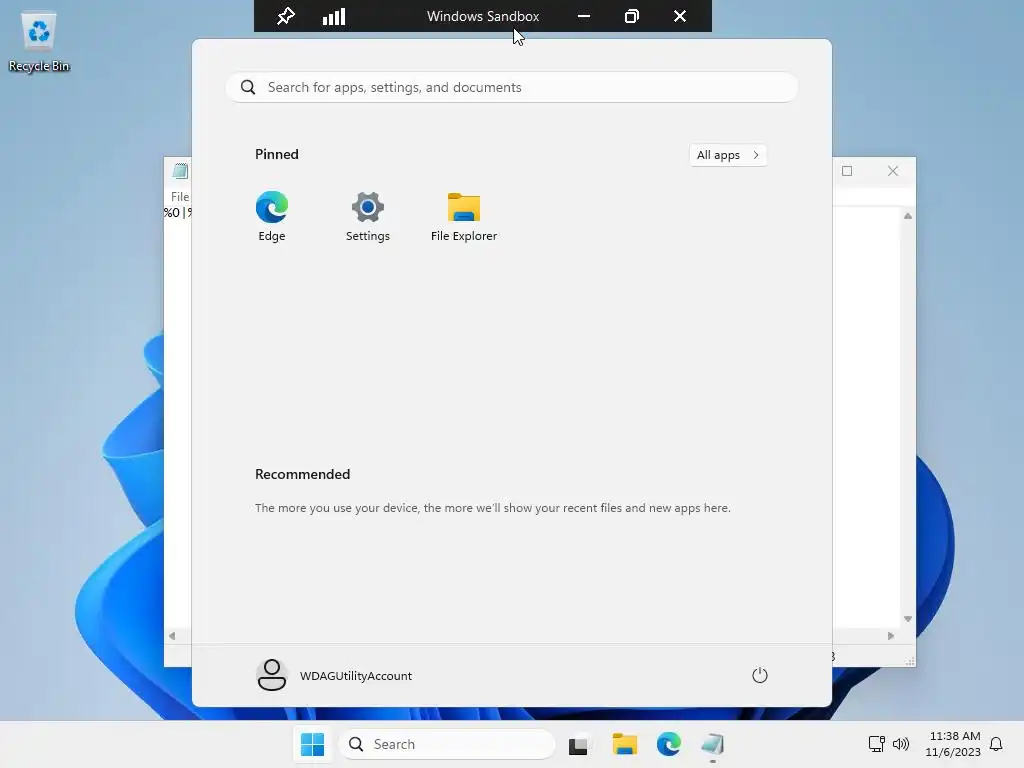Viewport: 1024px width, 768px height.
Task: Select the Pinned section heading
Action: pos(277,154)
